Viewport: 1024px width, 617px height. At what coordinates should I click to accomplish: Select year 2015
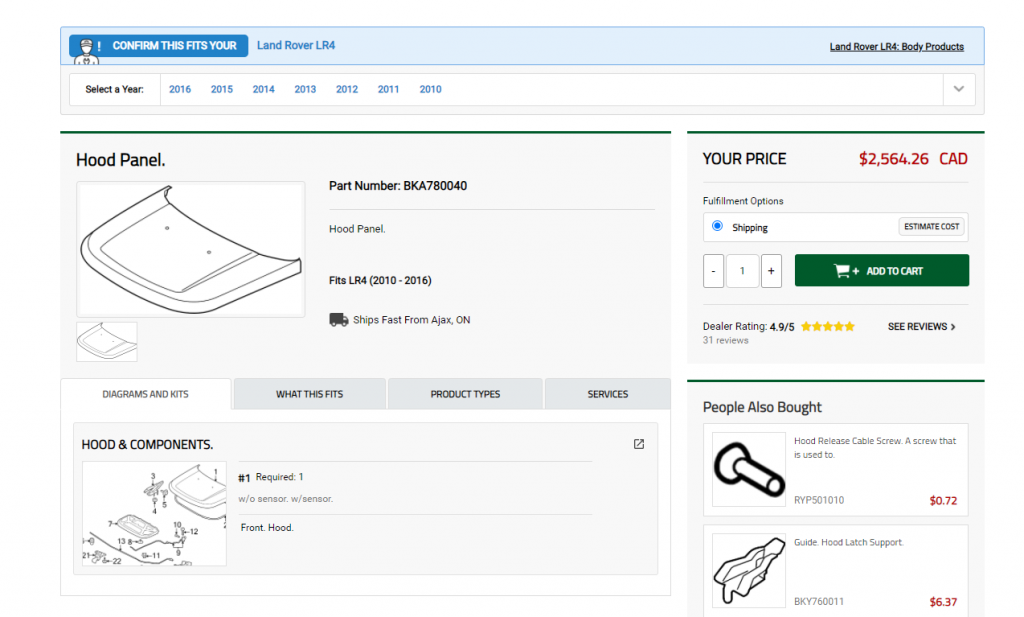pos(221,89)
